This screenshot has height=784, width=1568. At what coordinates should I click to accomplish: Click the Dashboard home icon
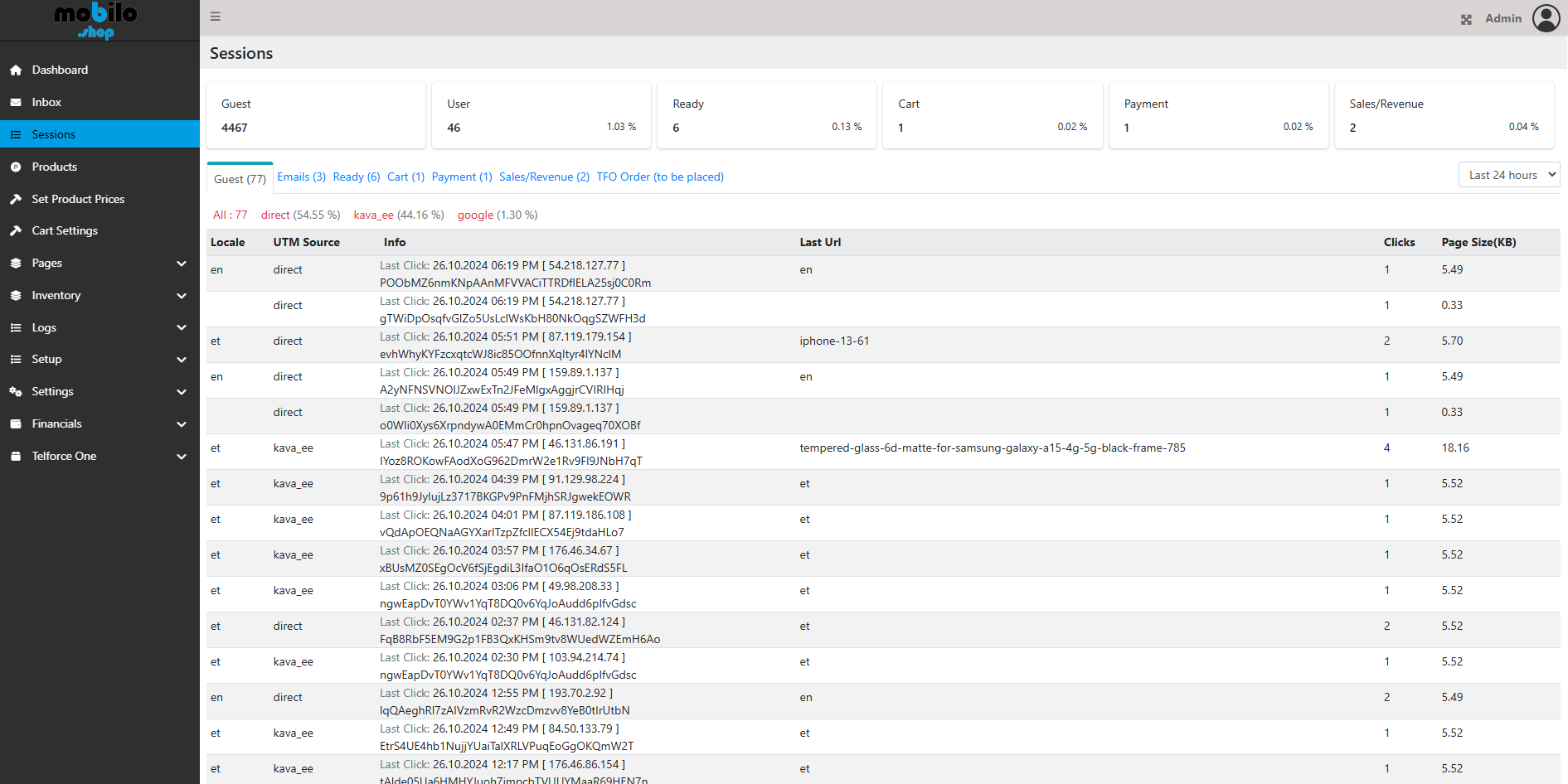tap(16, 70)
